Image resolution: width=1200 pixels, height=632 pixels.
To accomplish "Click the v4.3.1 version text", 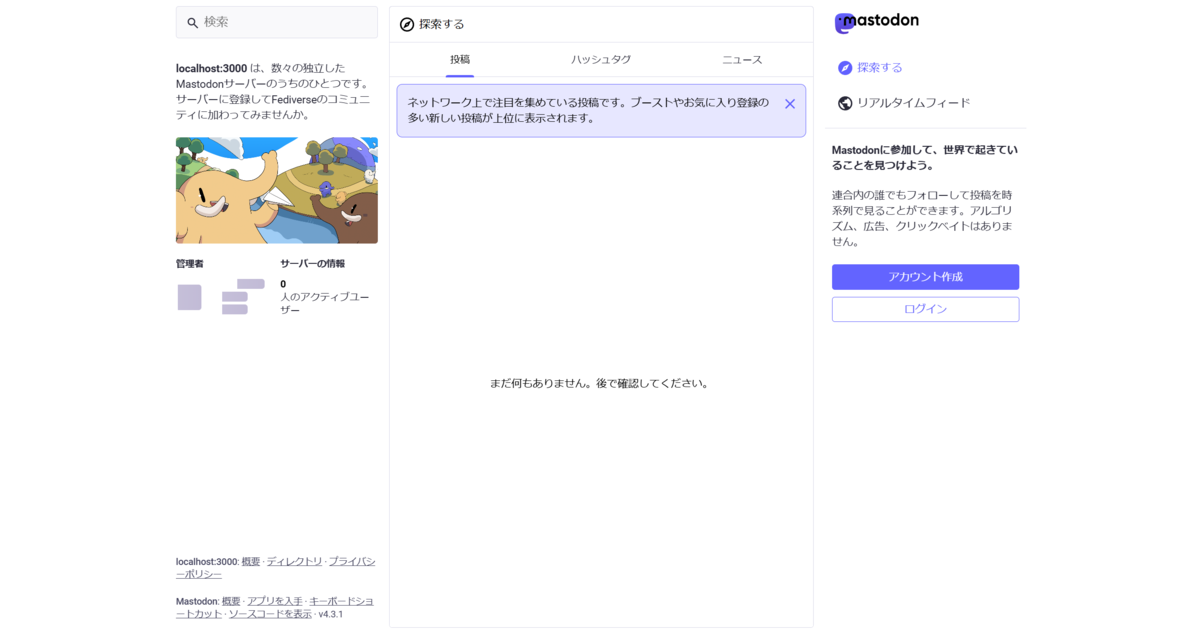I will click(x=331, y=614).
